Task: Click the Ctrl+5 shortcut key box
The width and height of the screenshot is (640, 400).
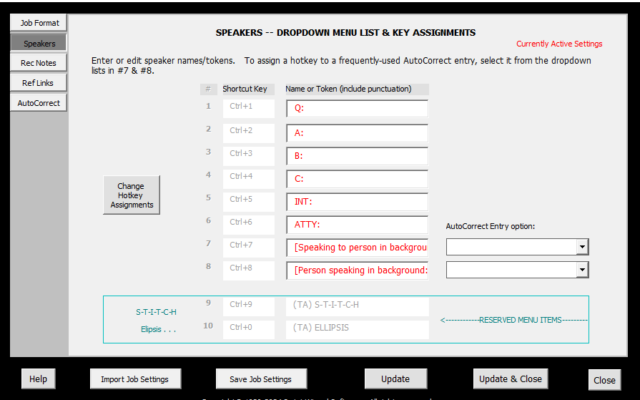Action: click(x=249, y=201)
